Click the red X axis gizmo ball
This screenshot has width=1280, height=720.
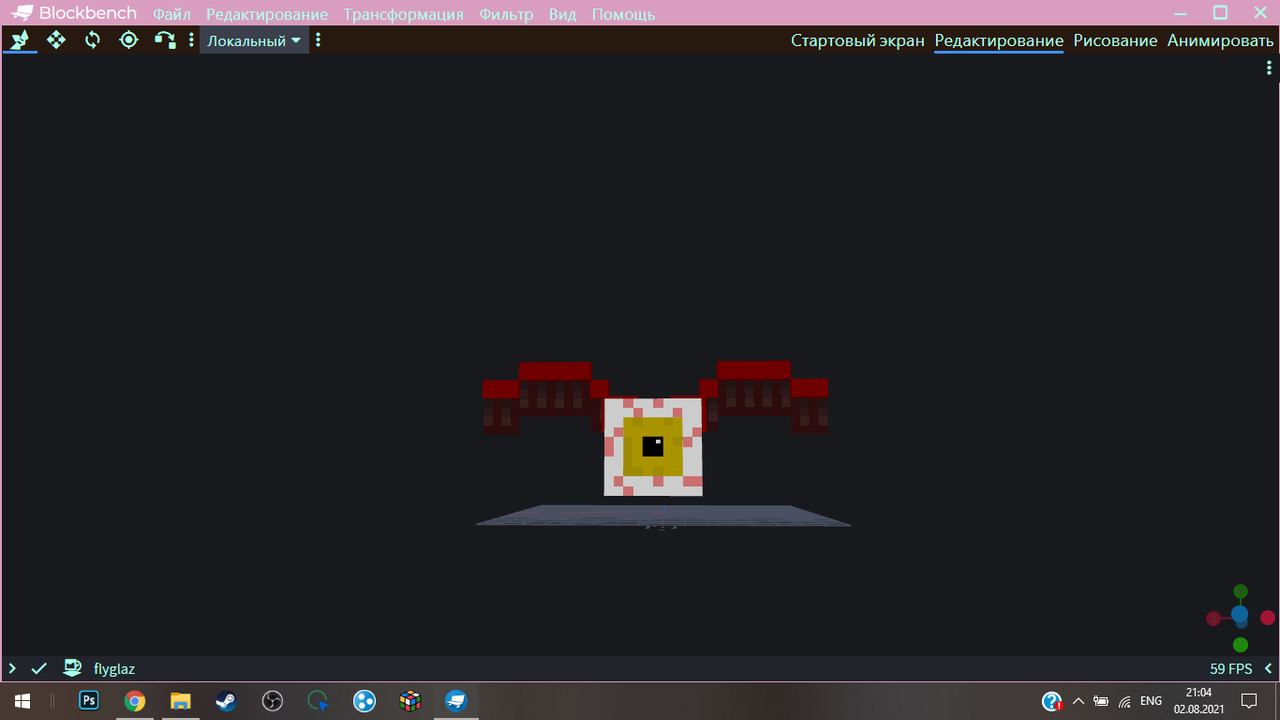pyautogui.click(x=1267, y=618)
